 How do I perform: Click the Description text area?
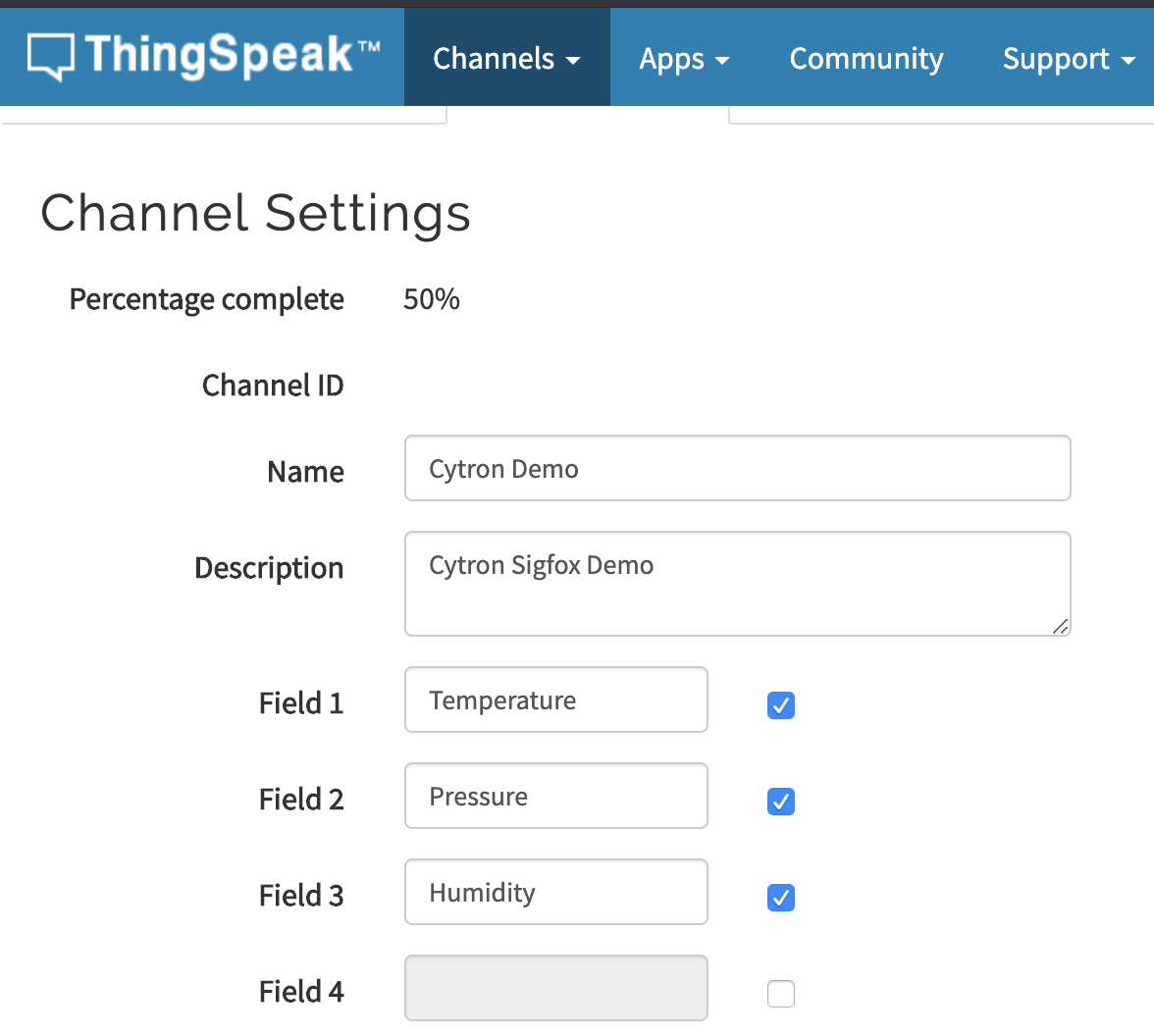click(738, 584)
